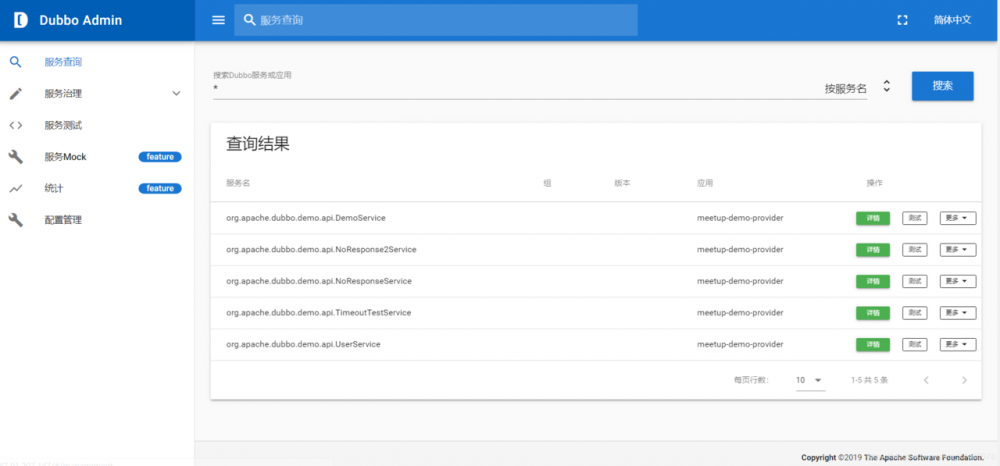Screen dimensions: 1000x466
Task: Click the code brackets icon beside 服务测试
Action: (16, 126)
